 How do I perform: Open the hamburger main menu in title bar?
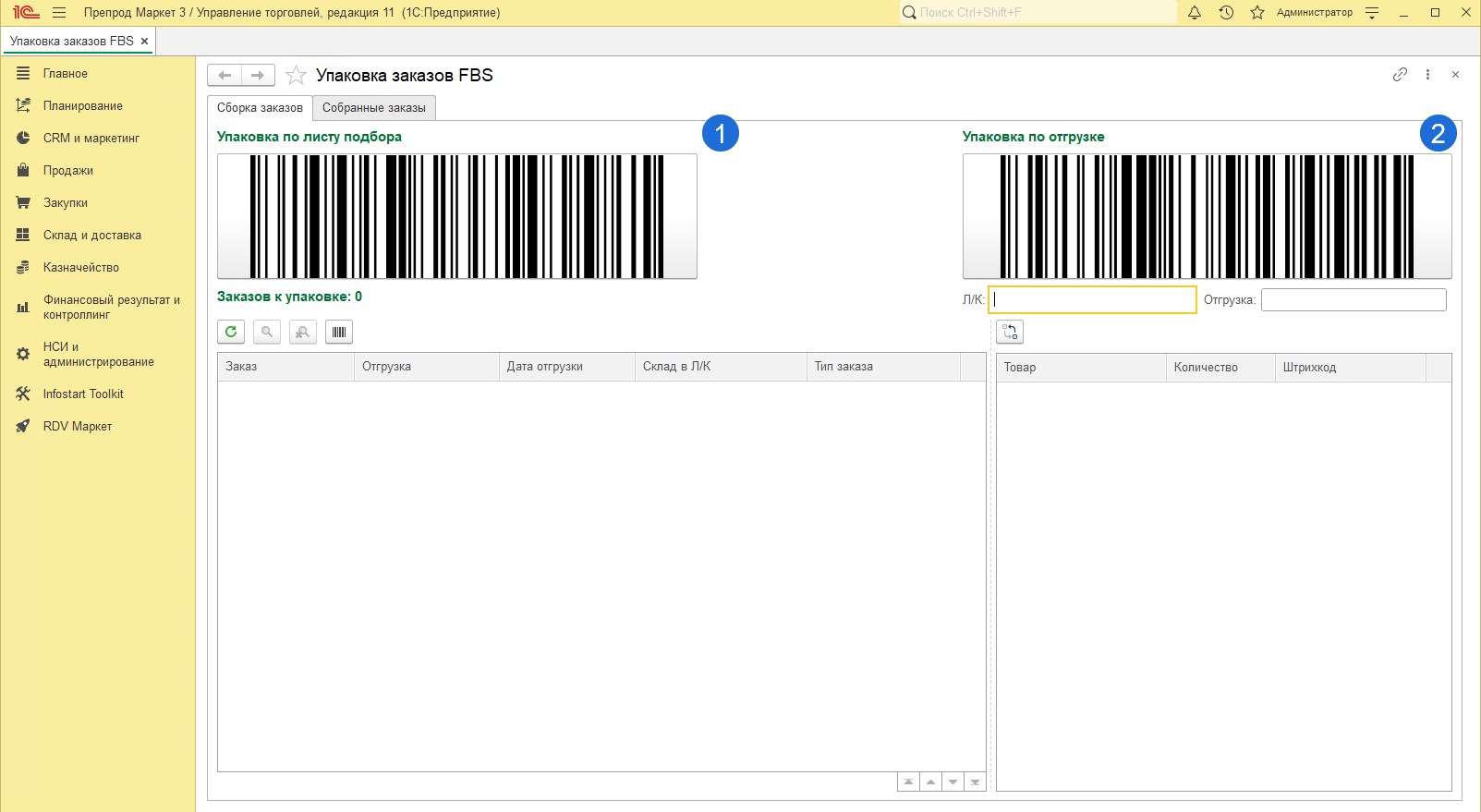pyautogui.click(x=59, y=13)
